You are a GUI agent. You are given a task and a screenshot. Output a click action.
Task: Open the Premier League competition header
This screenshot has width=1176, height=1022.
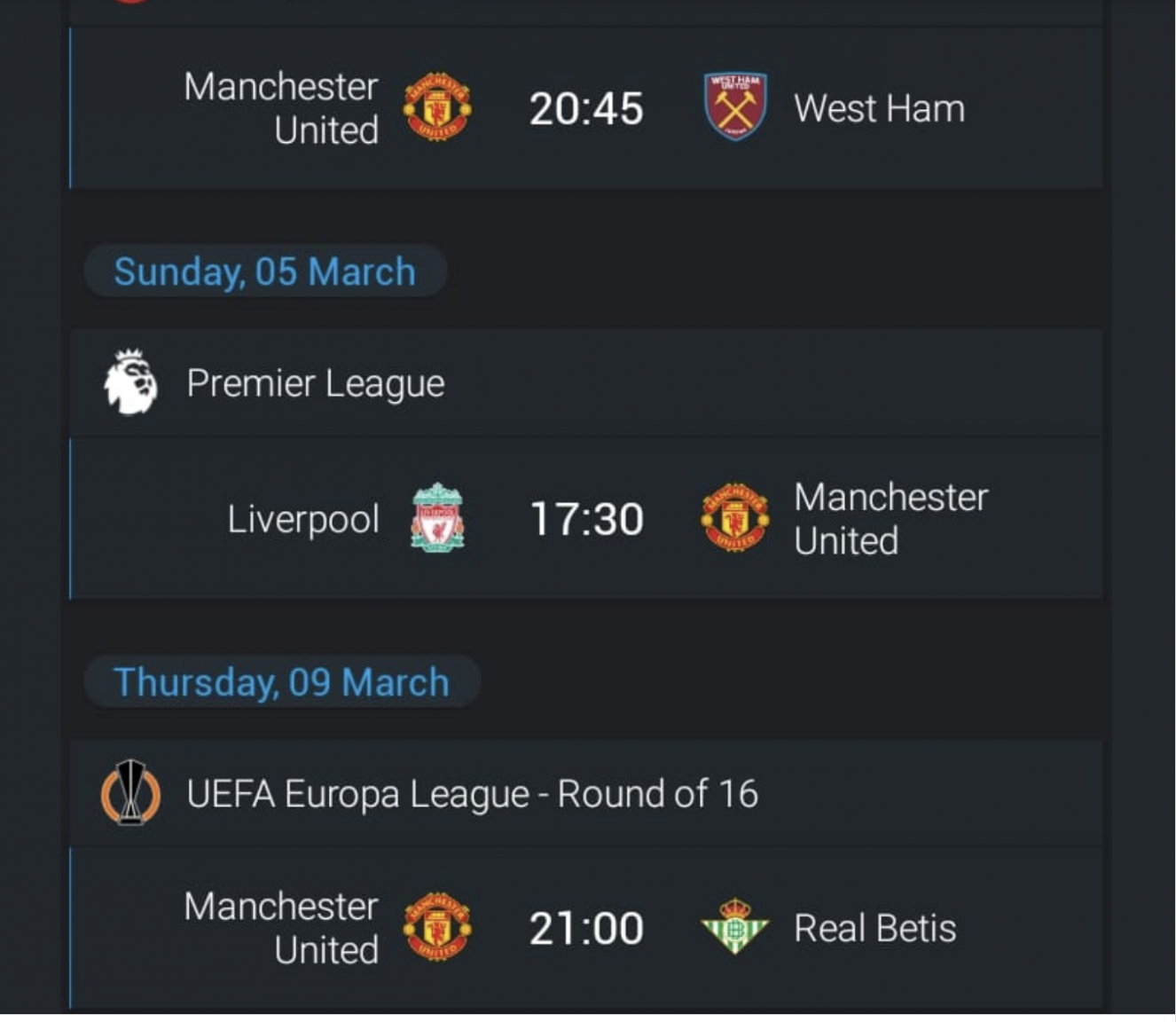click(586, 383)
